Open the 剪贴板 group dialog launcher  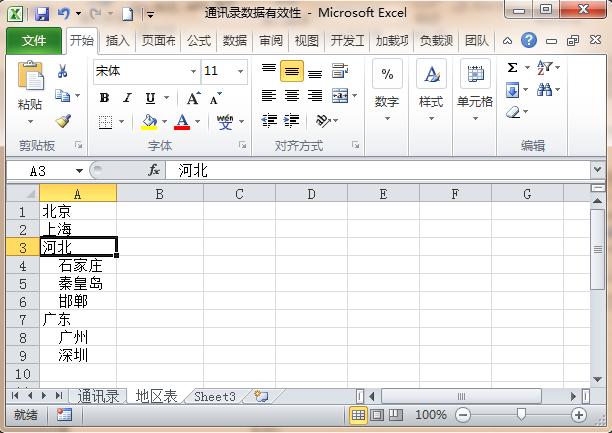78,145
